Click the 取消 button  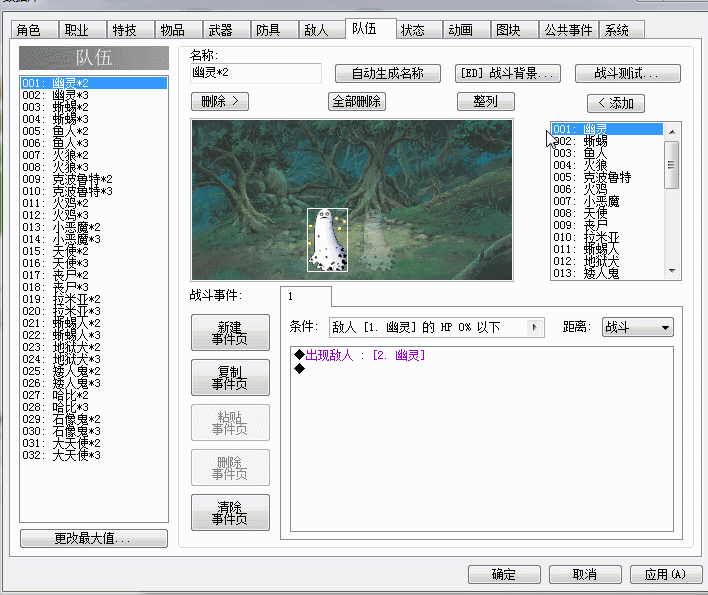(585, 574)
